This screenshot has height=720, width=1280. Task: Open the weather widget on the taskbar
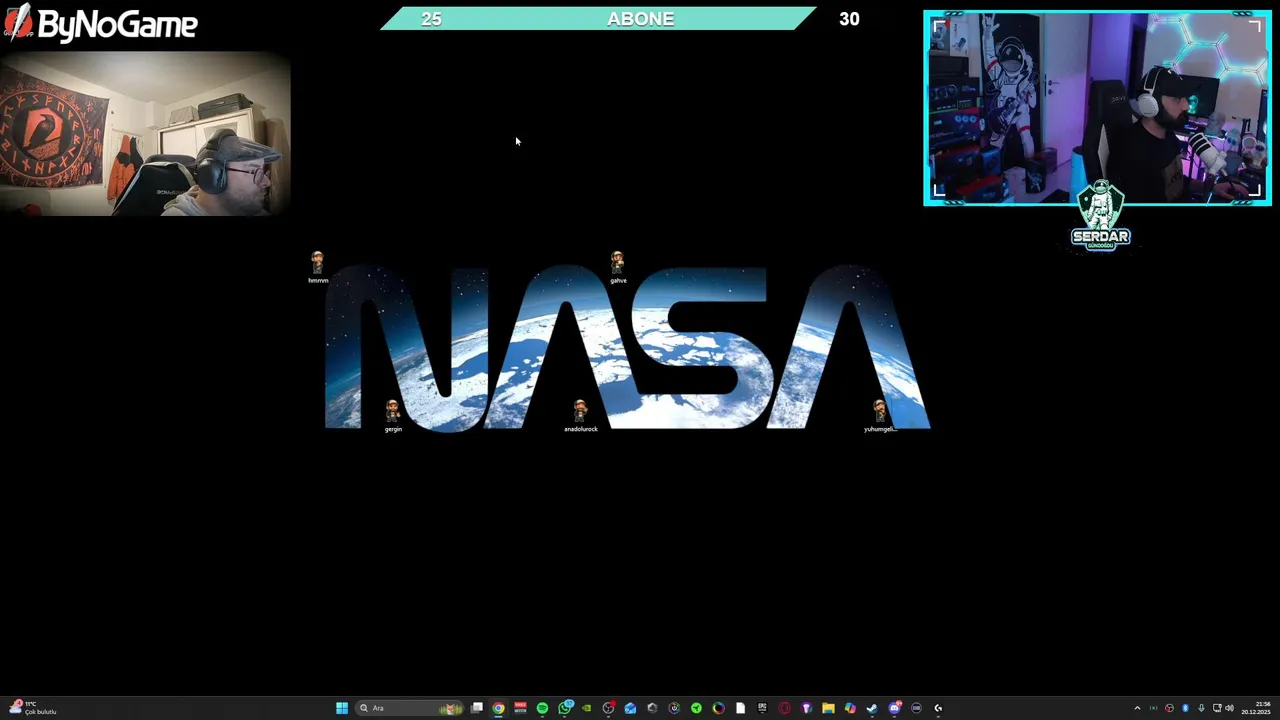coord(32,708)
